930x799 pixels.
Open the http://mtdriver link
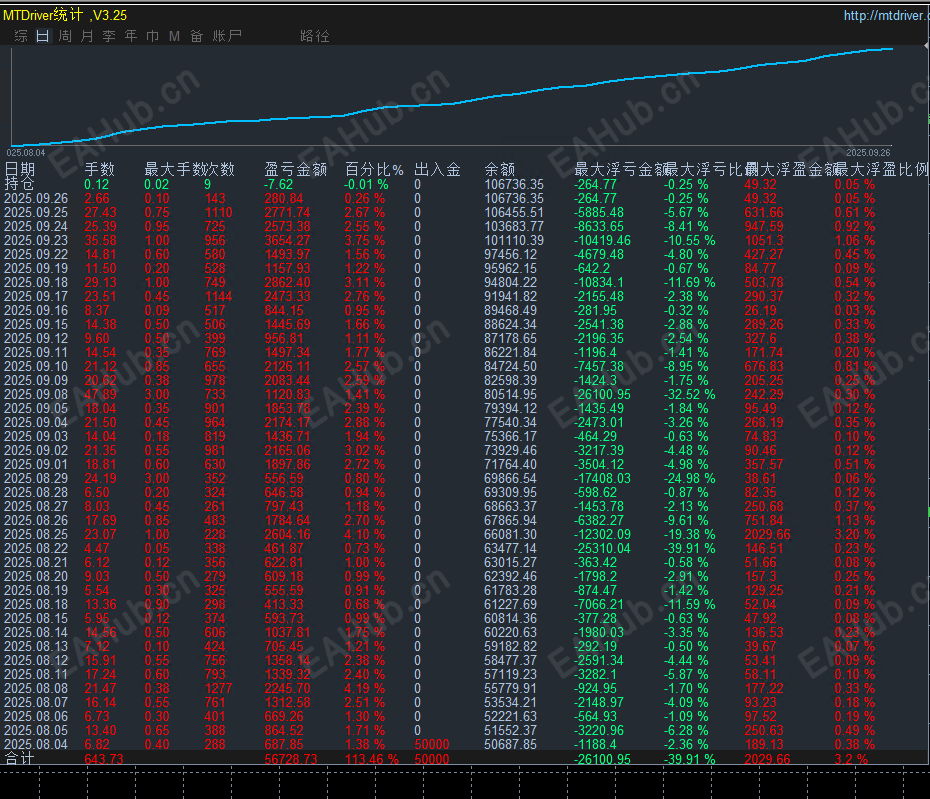coord(886,15)
